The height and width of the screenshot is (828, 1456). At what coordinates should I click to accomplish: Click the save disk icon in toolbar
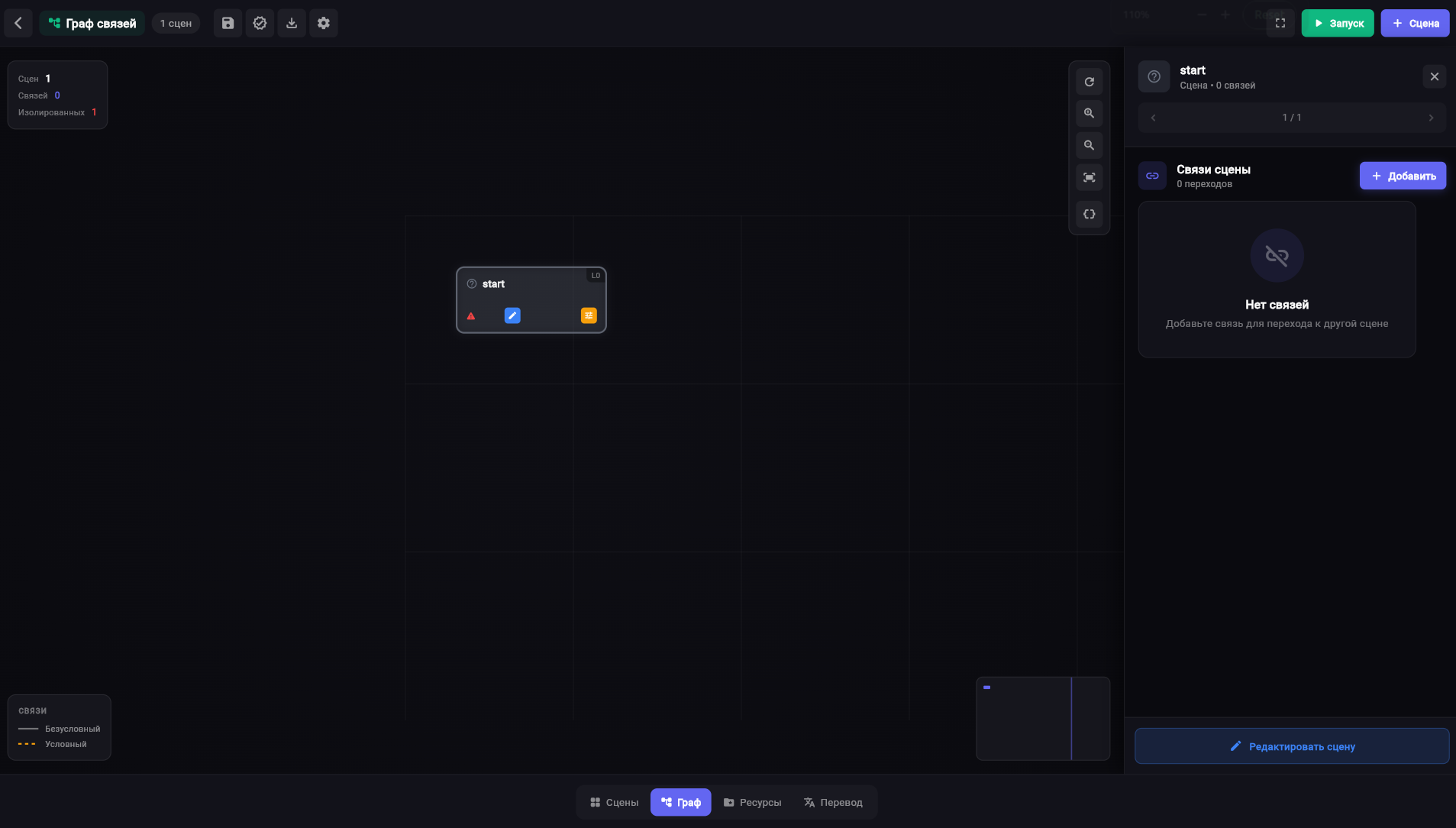(x=228, y=23)
